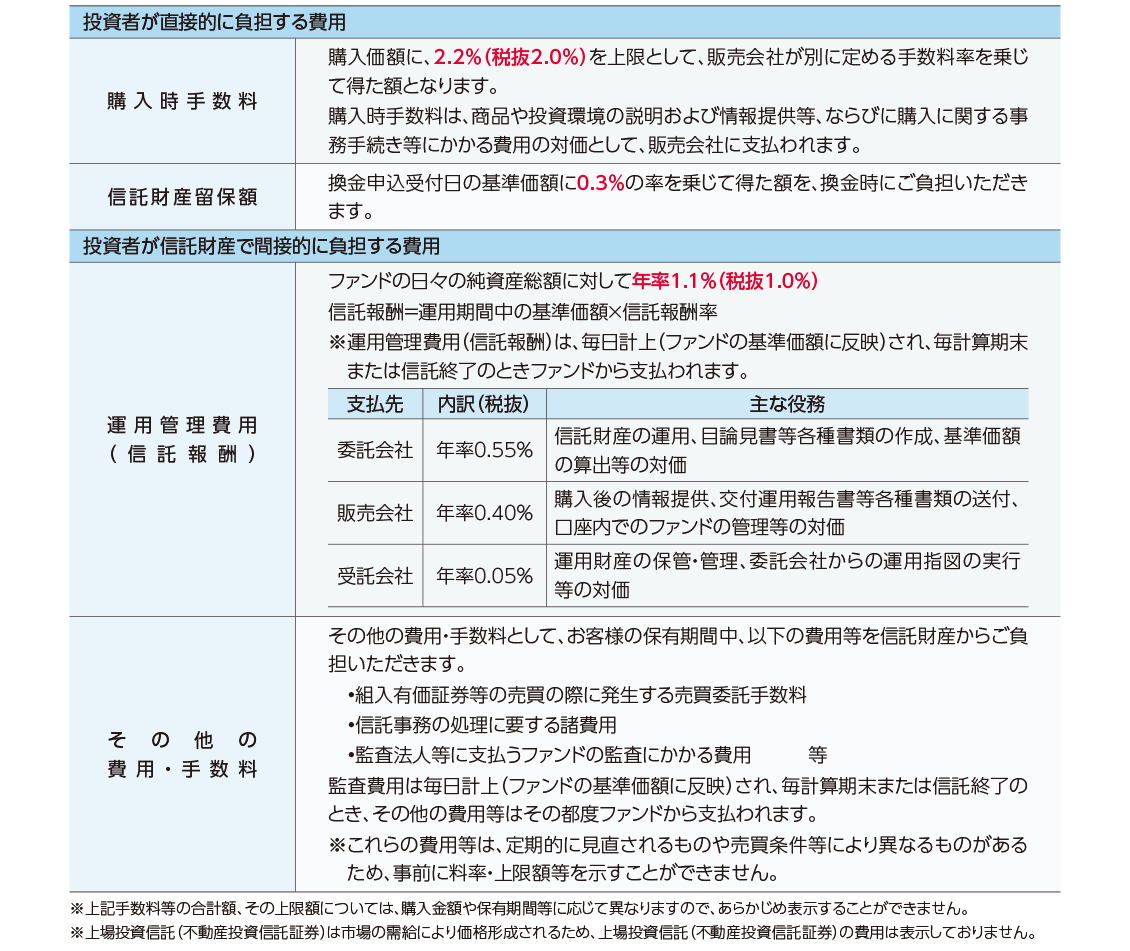Click the 年率0.40% cell
The image size is (1130, 951).
(485, 513)
